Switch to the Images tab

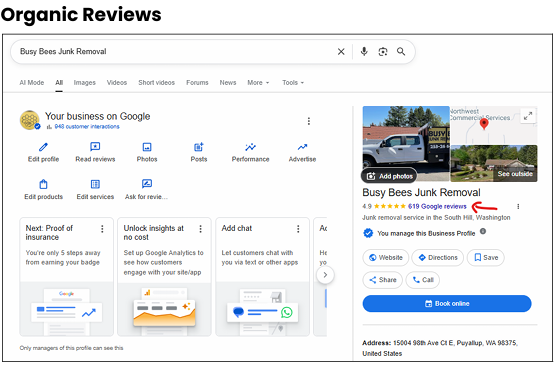85,83
